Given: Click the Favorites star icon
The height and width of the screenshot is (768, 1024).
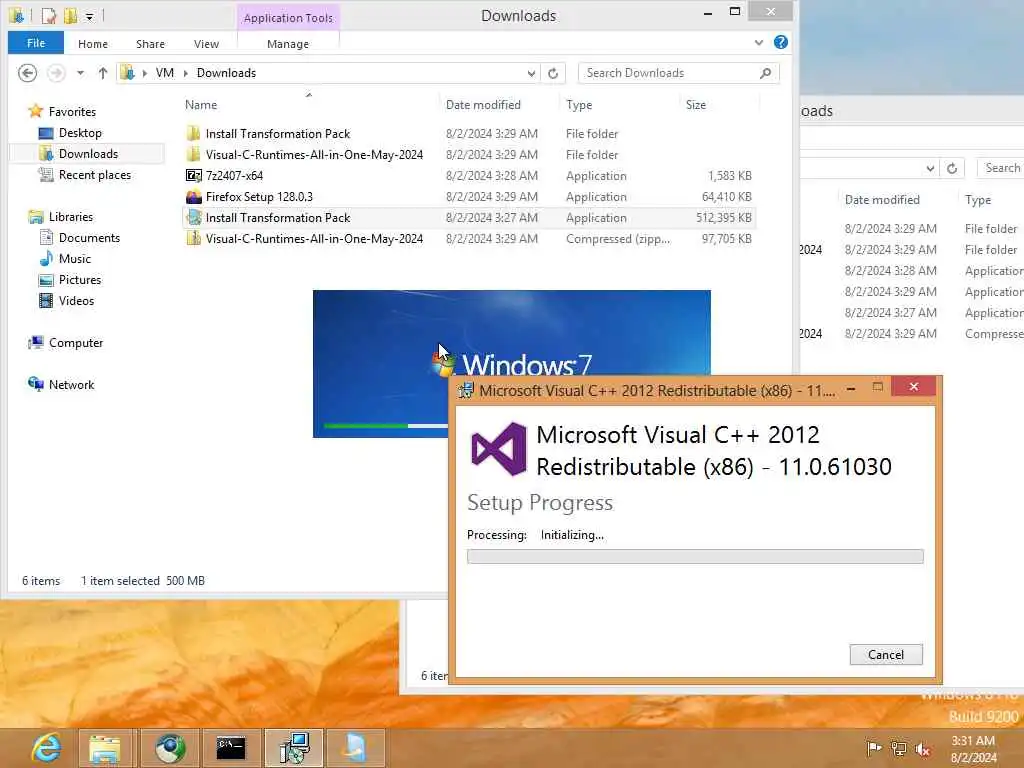Looking at the screenshot, I should (36, 112).
